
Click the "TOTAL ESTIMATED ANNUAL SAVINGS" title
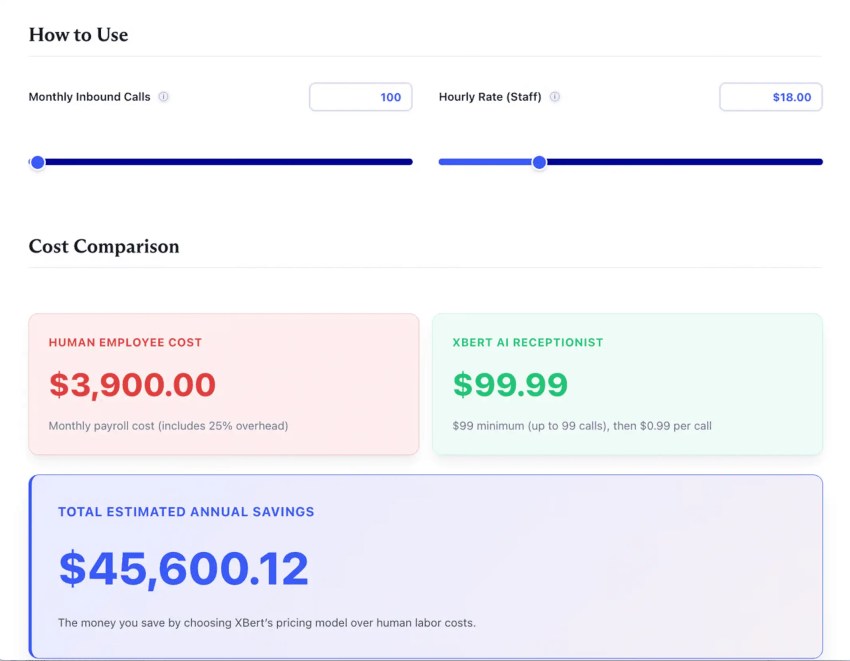(186, 511)
